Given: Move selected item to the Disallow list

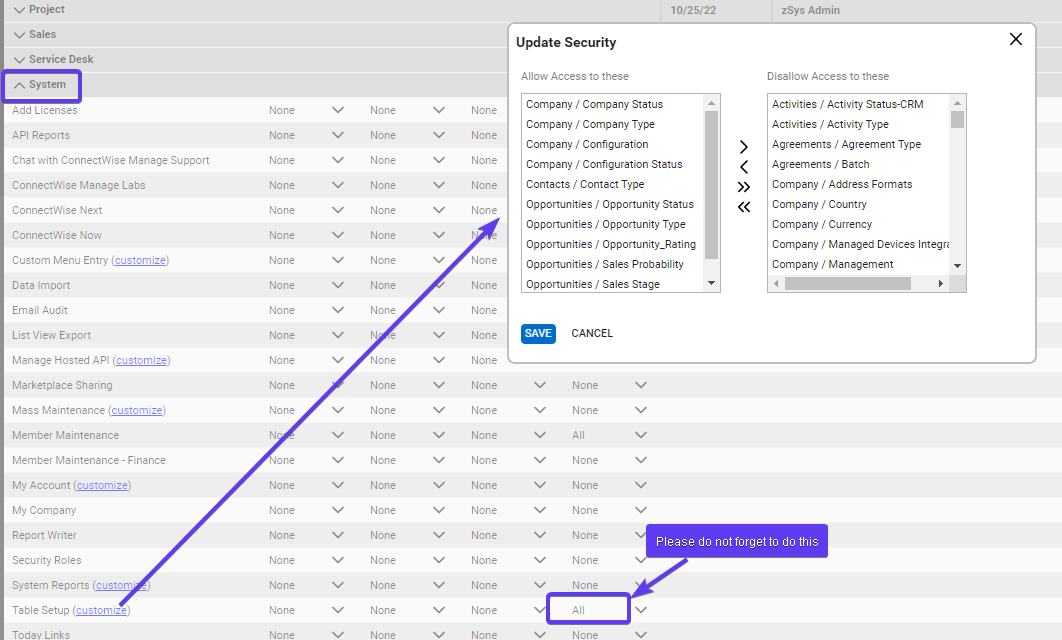Looking at the screenshot, I should point(743,146).
